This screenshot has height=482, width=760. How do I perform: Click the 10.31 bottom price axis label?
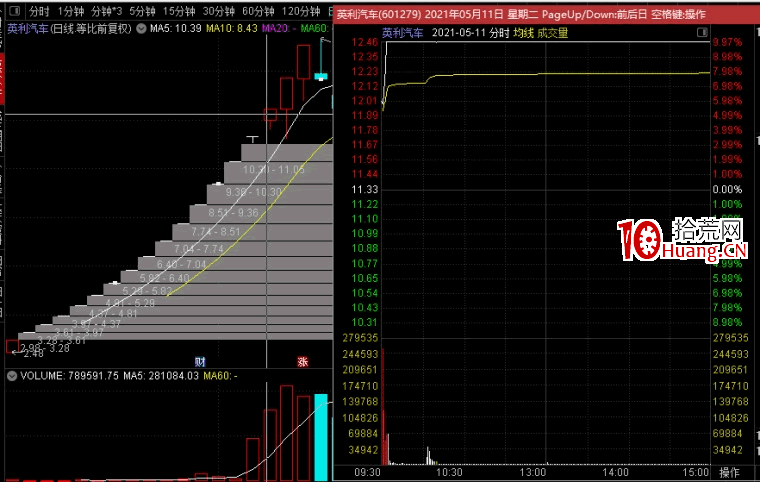point(364,322)
